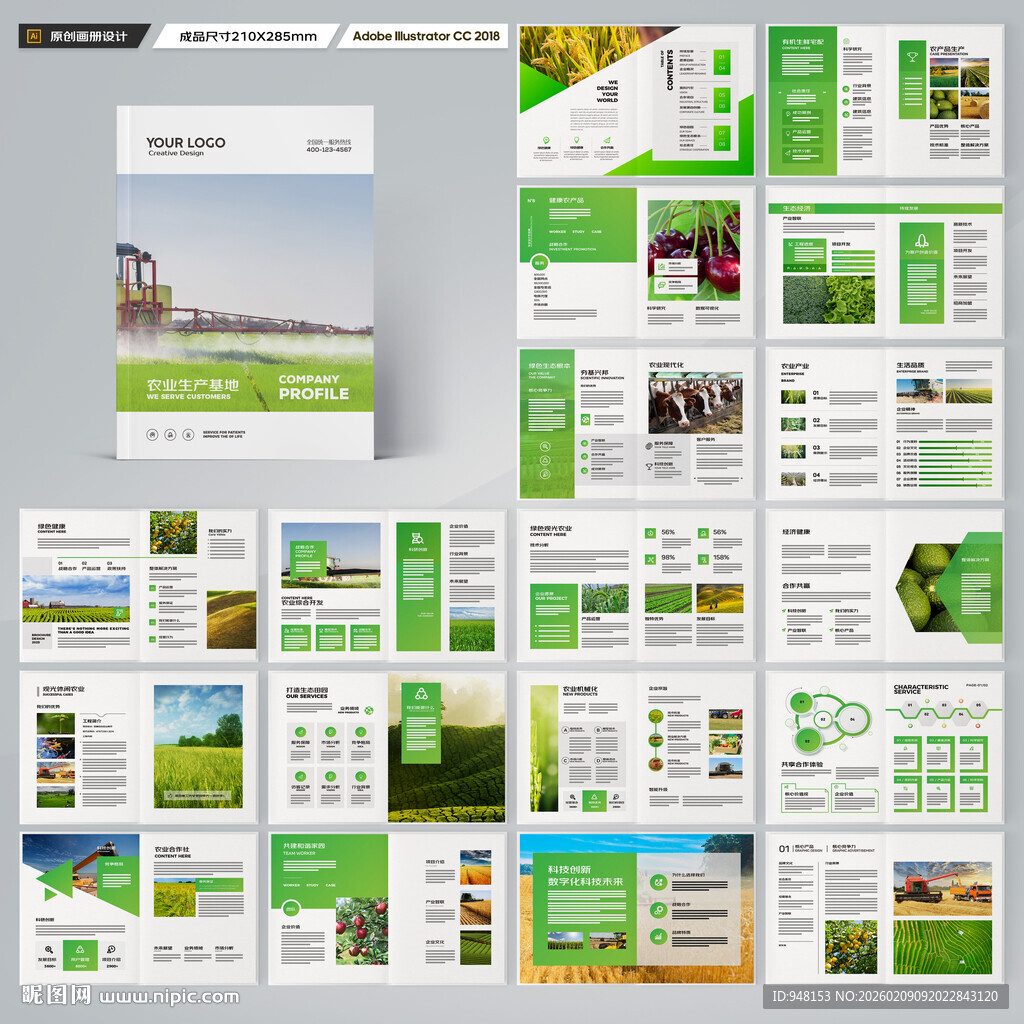Select the terraced green field photo
This screenshot has height=1024, width=1024.
[x=942, y=947]
